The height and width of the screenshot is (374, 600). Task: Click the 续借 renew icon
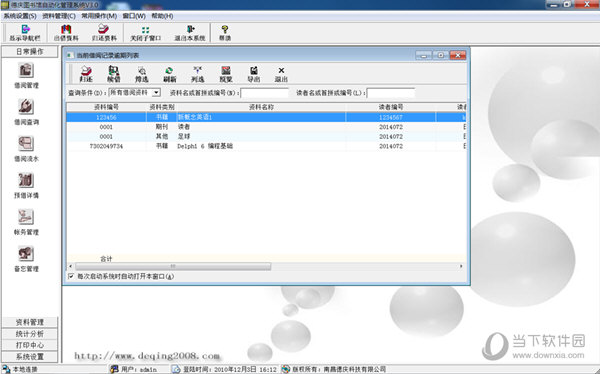pos(114,74)
